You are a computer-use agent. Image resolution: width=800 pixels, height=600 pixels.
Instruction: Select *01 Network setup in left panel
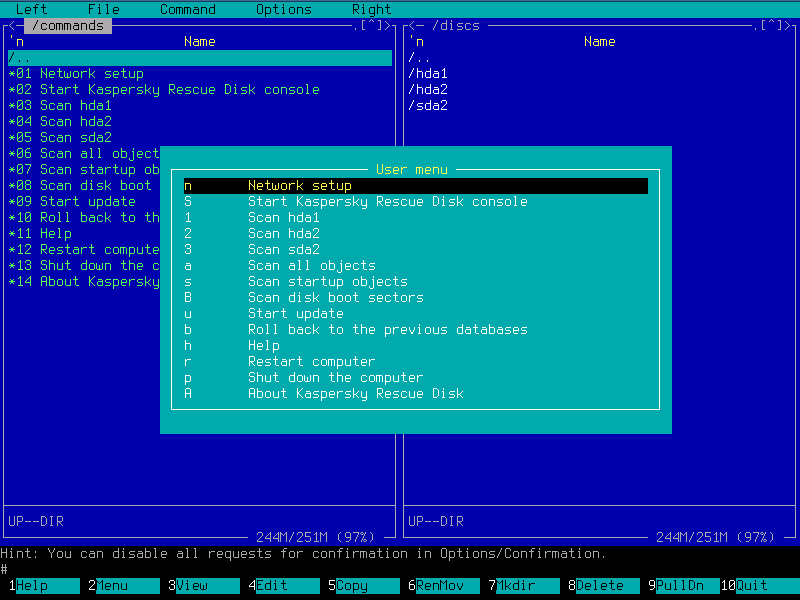(76, 73)
